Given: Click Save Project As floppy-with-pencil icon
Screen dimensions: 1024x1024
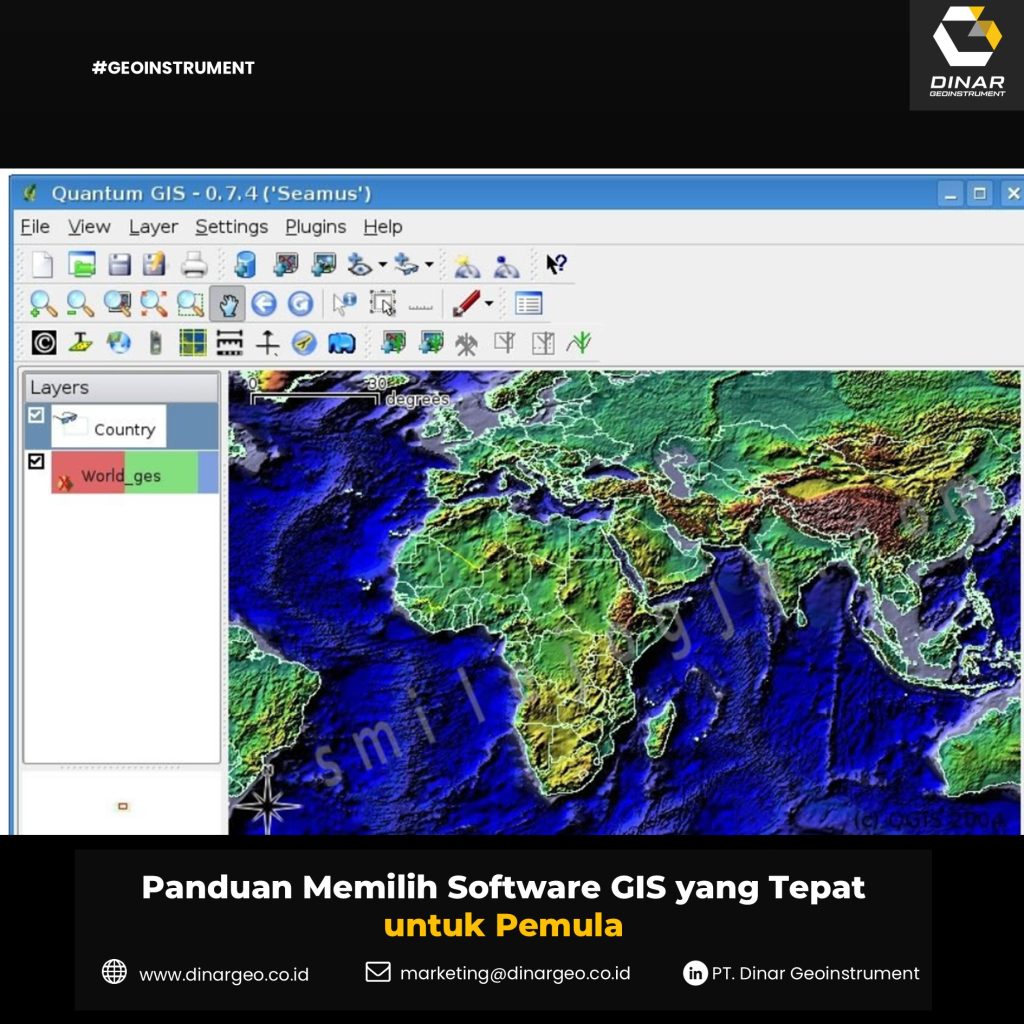Looking at the screenshot, I should pos(155,264).
